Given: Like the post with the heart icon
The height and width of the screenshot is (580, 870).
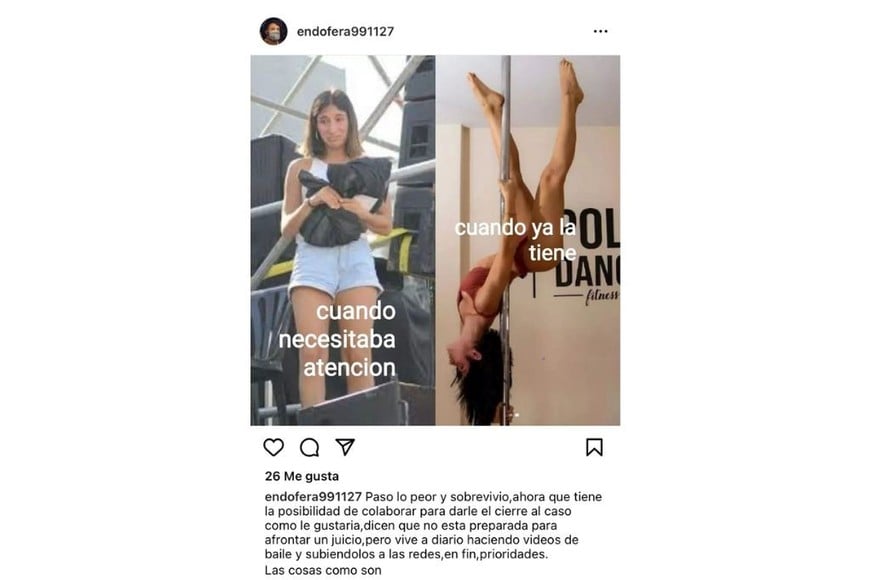Looking at the screenshot, I should 274,447.
